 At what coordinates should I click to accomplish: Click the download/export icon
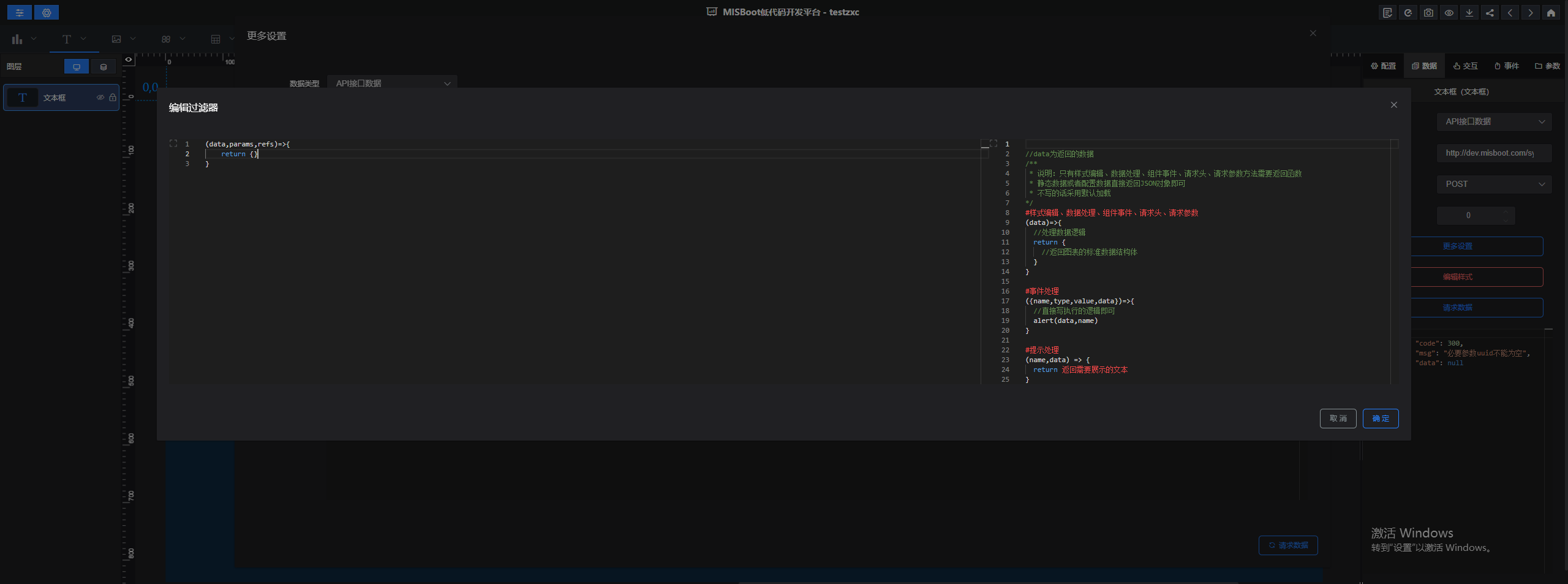(x=1469, y=12)
